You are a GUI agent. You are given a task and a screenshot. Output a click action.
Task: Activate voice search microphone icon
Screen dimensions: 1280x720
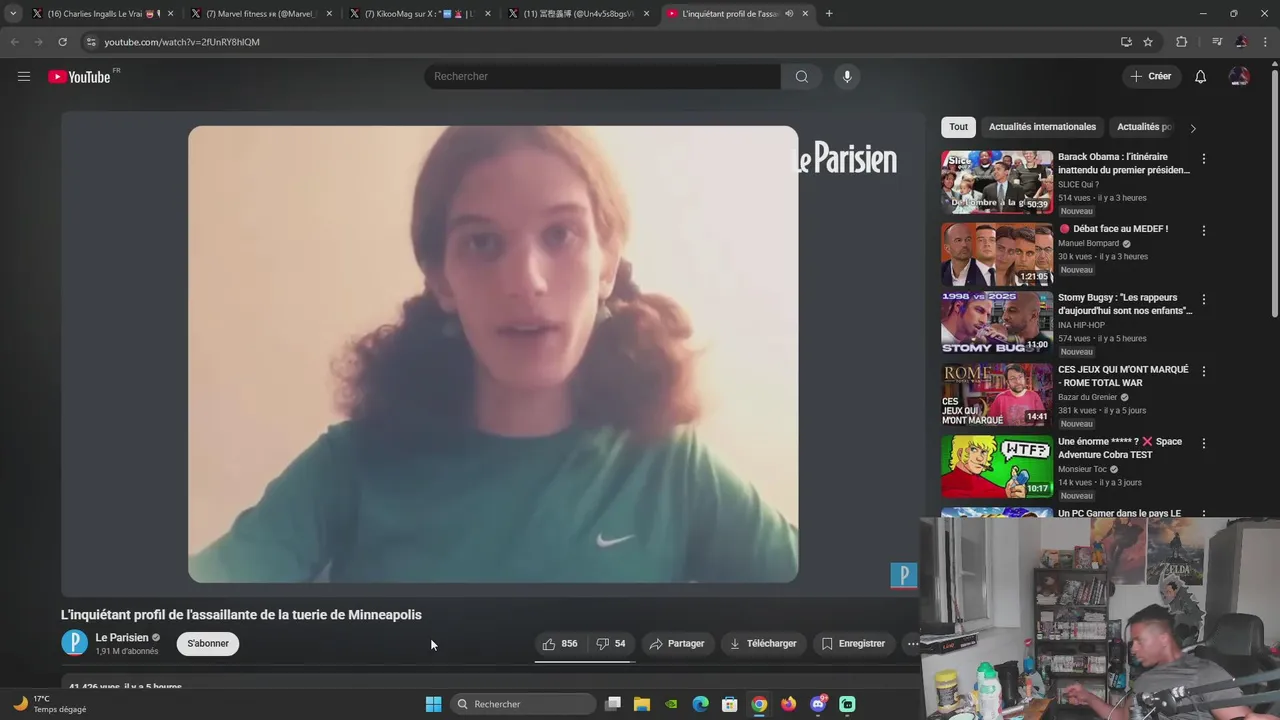pyautogui.click(x=847, y=76)
